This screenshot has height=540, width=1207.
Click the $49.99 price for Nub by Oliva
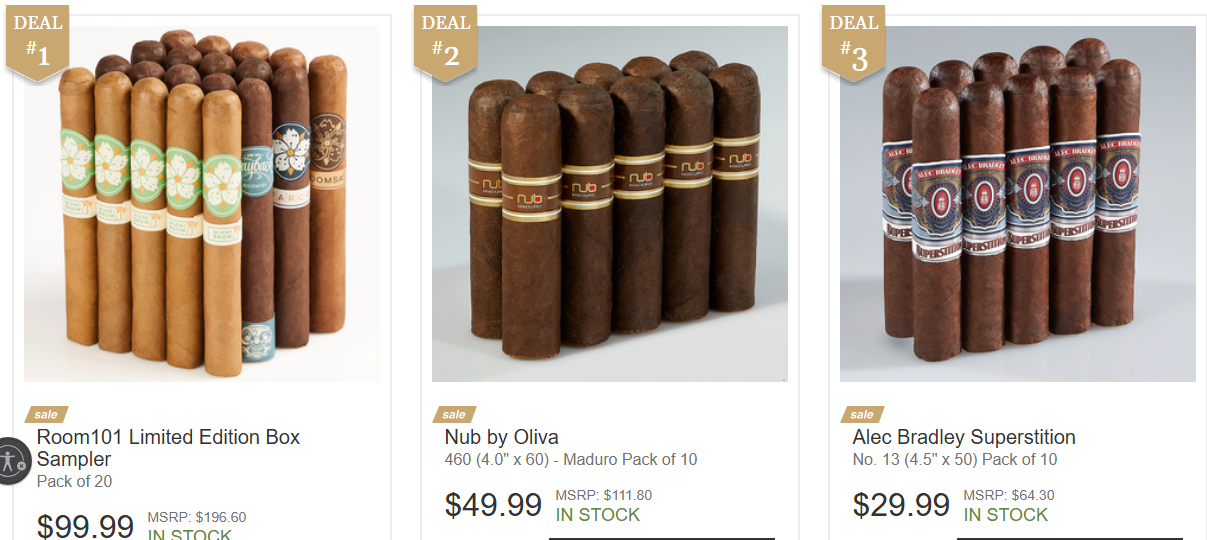493,505
